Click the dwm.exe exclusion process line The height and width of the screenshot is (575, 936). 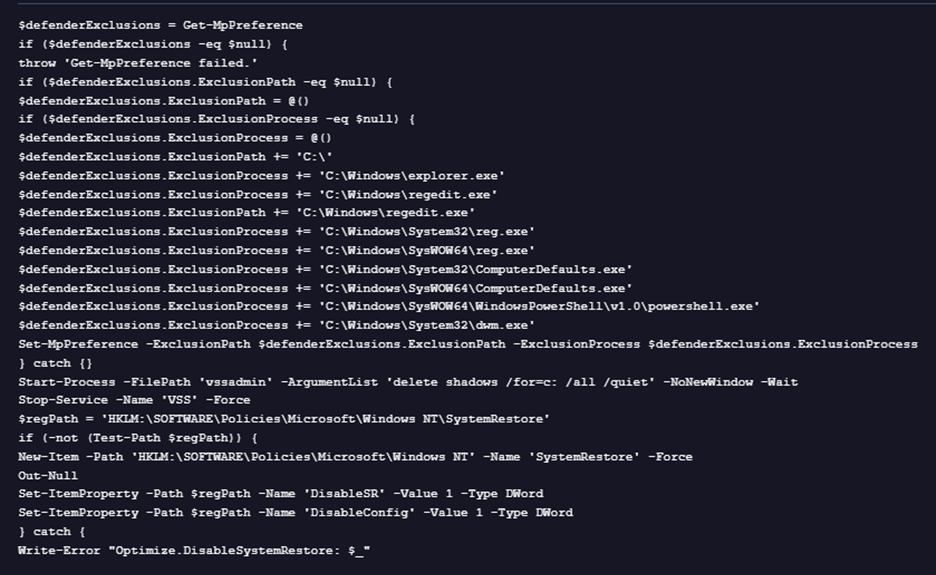click(x=276, y=325)
